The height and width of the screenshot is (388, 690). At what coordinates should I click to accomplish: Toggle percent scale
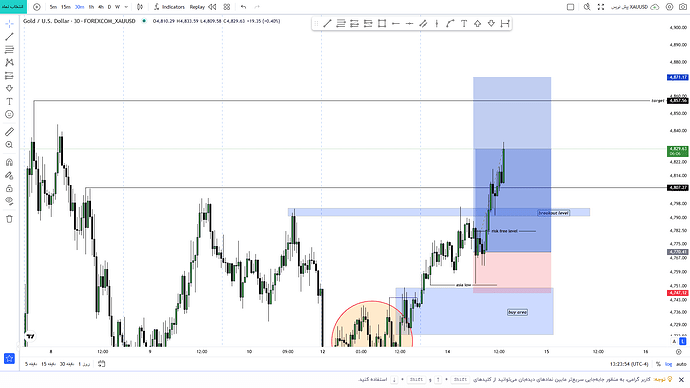(658, 364)
